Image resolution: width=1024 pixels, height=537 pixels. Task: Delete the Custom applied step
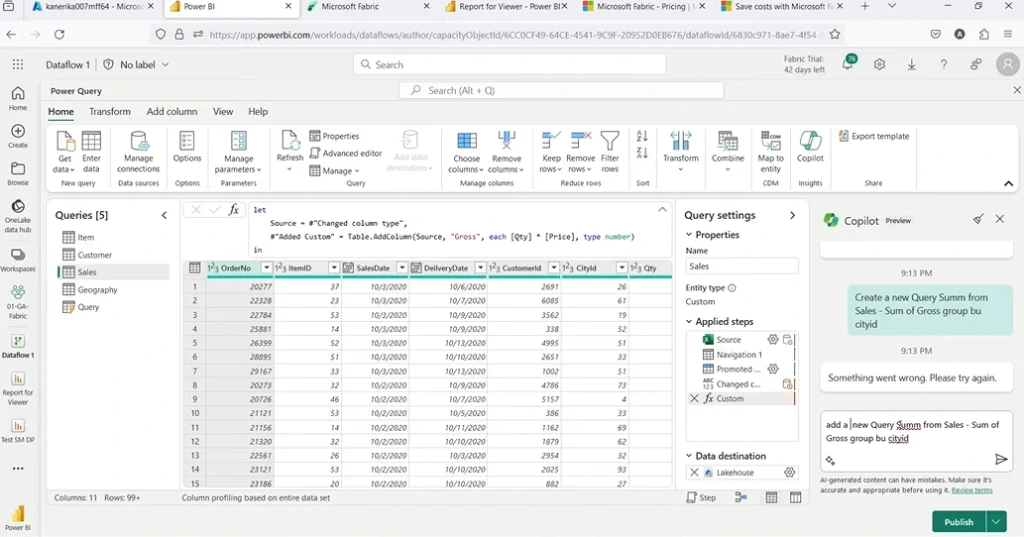(x=694, y=399)
